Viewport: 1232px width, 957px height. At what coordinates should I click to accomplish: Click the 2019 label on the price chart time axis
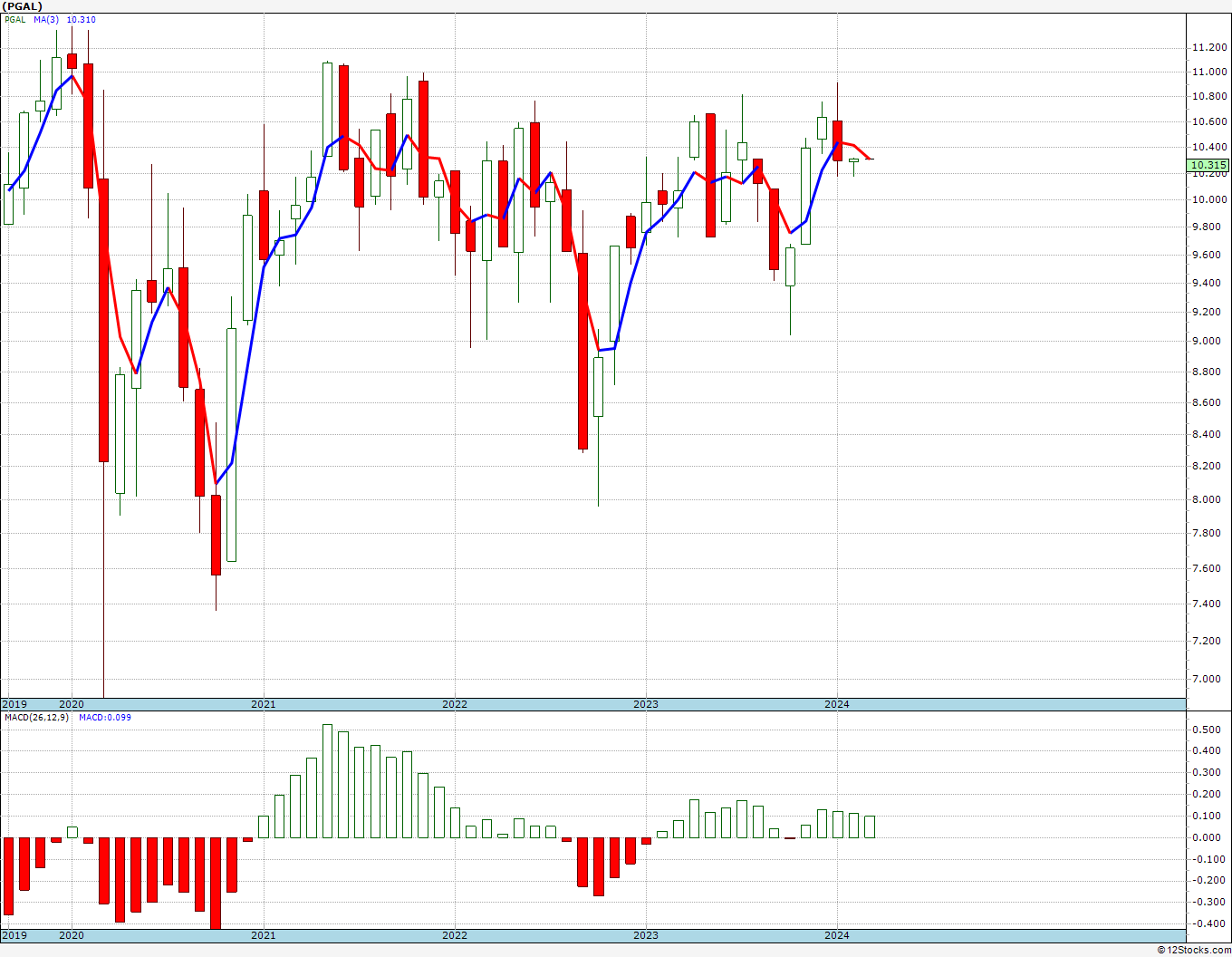pos(14,704)
